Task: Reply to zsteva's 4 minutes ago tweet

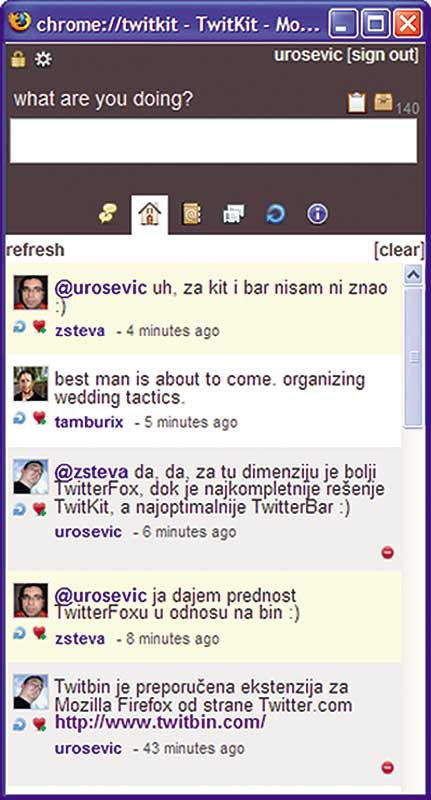Action: (x=19, y=327)
